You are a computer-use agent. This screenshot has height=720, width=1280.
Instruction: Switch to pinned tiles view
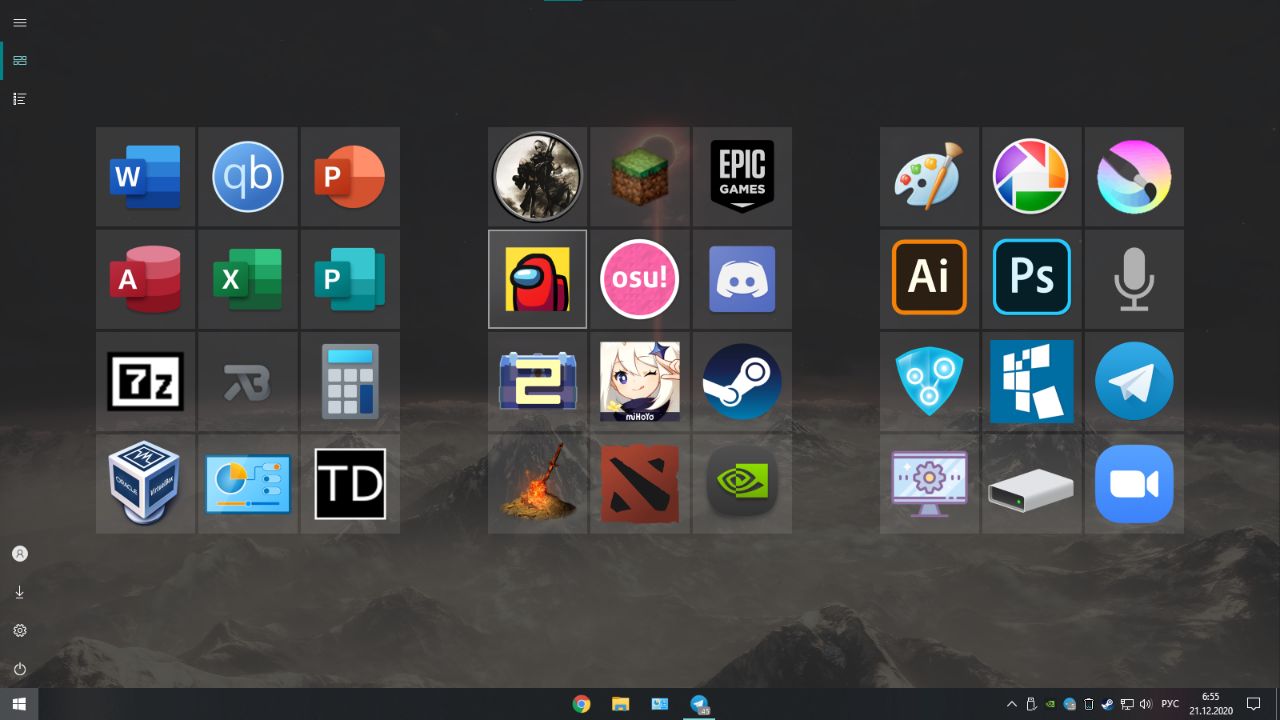pyautogui.click(x=19, y=61)
